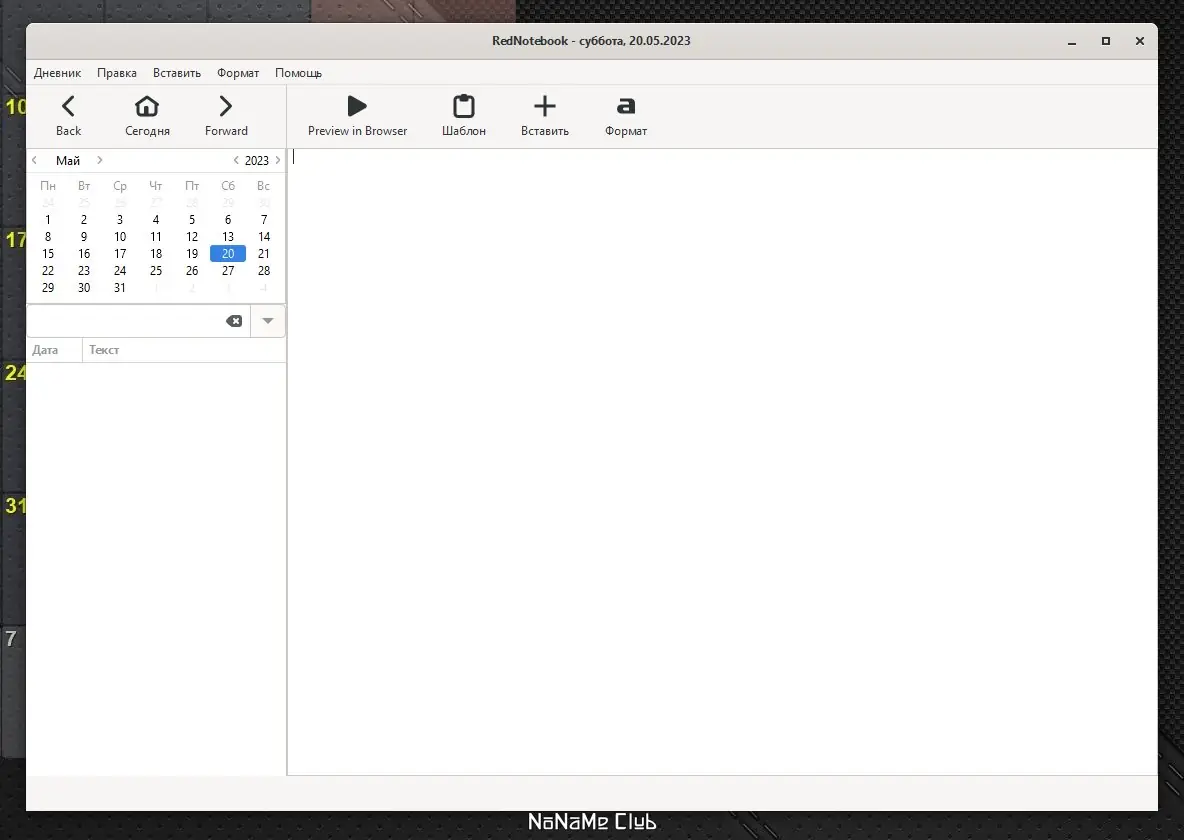Select May 15 in the calendar
1184x840 pixels.
[48, 254]
